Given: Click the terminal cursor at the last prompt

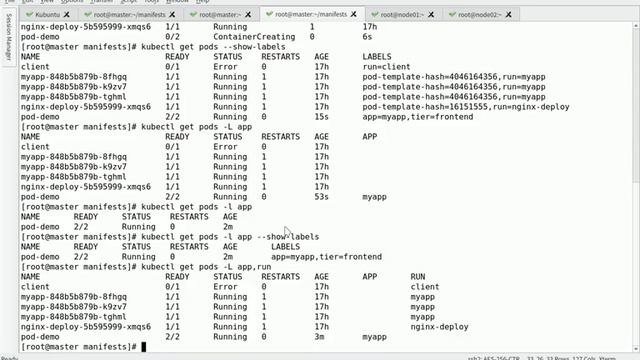Looking at the screenshot, I should point(144,347).
